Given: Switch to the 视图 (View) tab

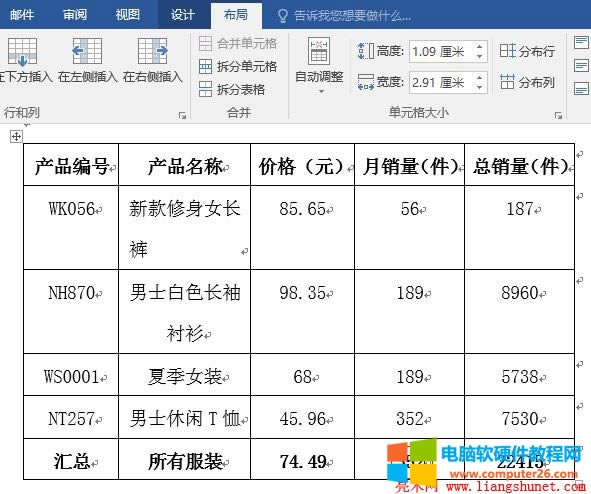Looking at the screenshot, I should click(x=128, y=15).
